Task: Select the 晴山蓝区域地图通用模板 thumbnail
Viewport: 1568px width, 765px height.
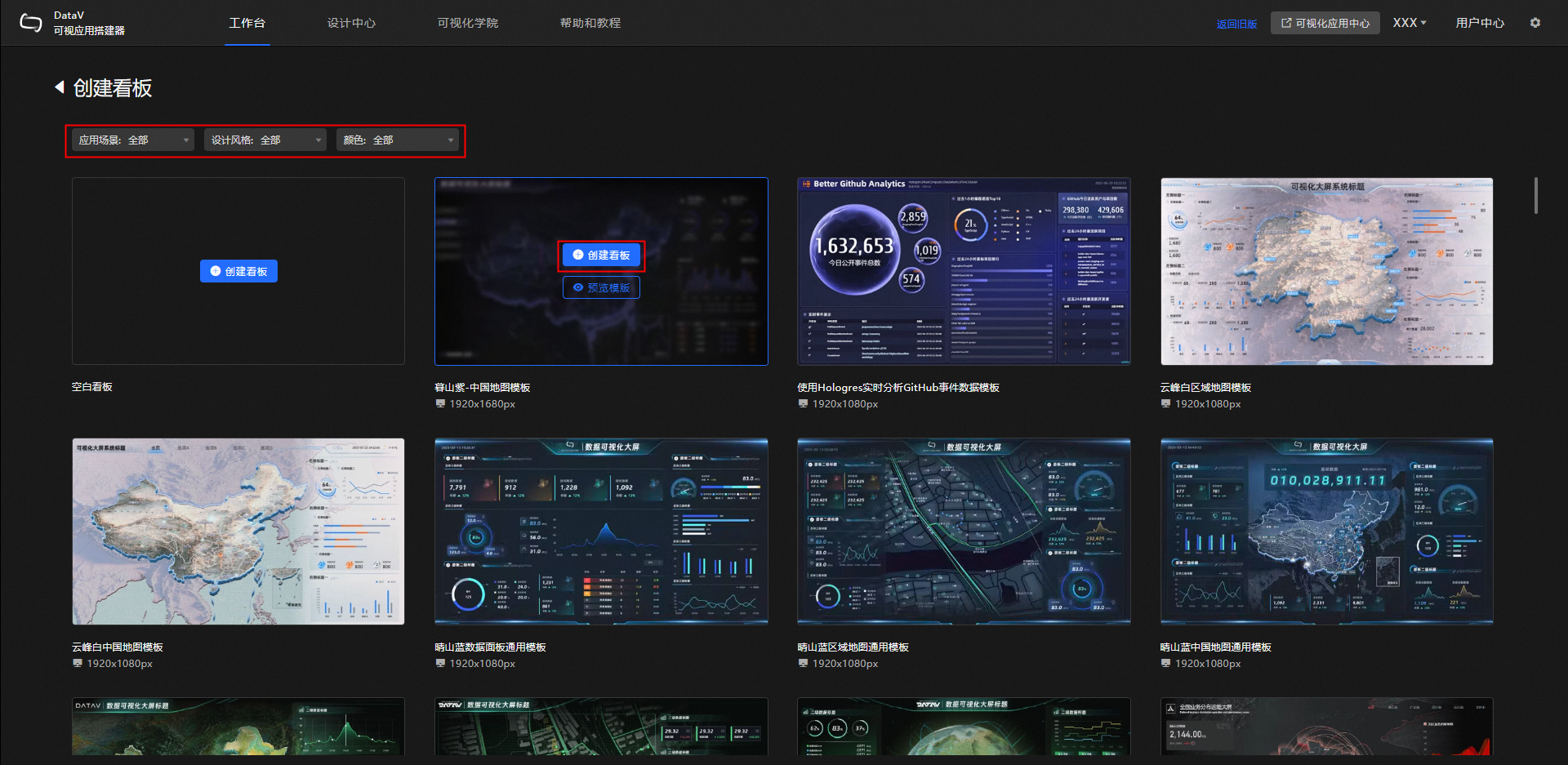Action: pos(964,531)
